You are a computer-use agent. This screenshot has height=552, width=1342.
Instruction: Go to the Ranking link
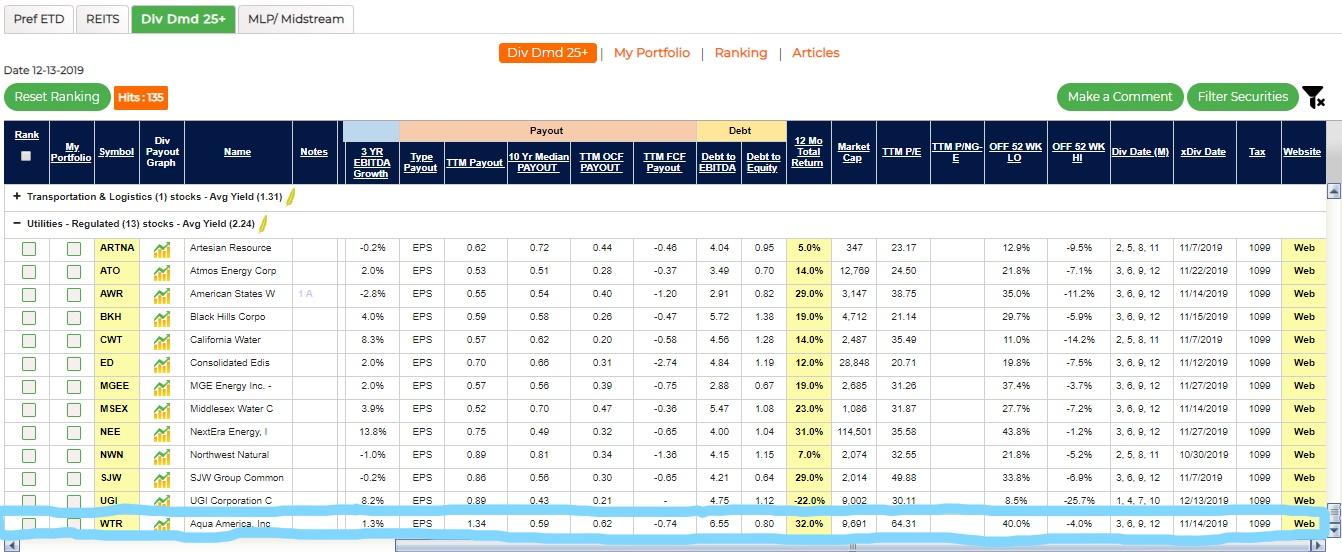[741, 53]
